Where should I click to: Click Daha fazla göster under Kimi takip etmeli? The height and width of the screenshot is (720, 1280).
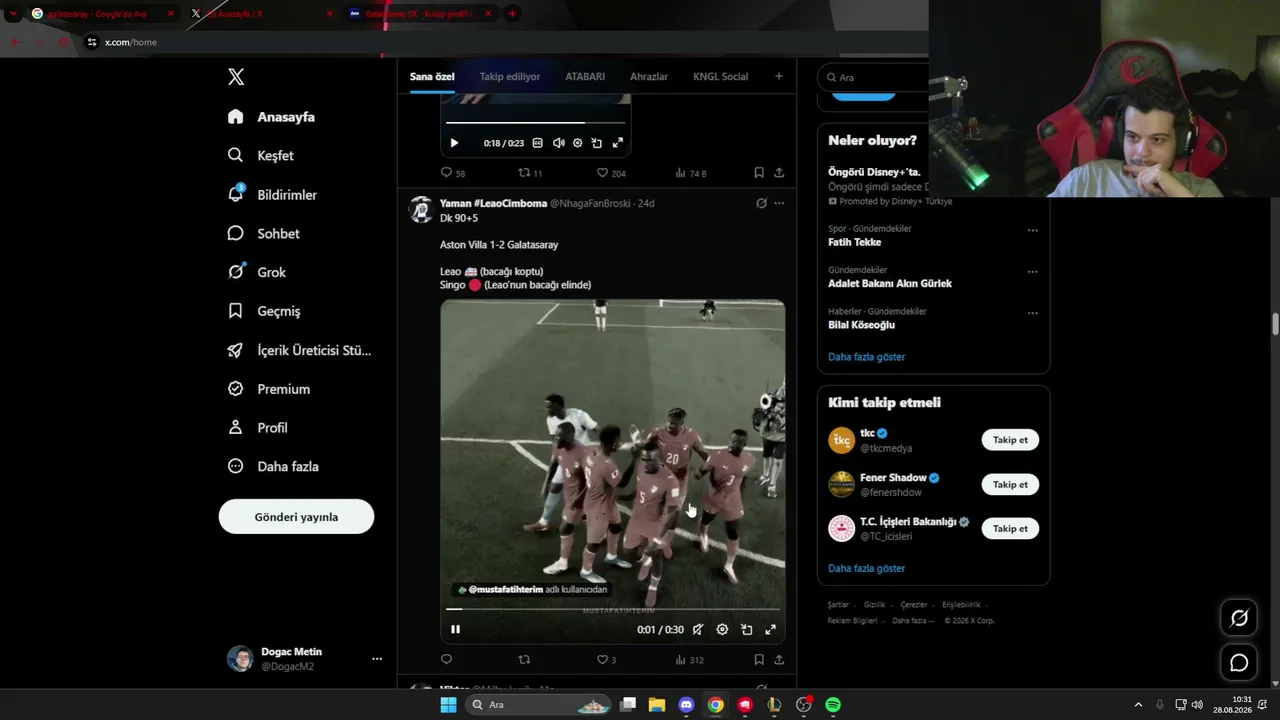(866, 568)
